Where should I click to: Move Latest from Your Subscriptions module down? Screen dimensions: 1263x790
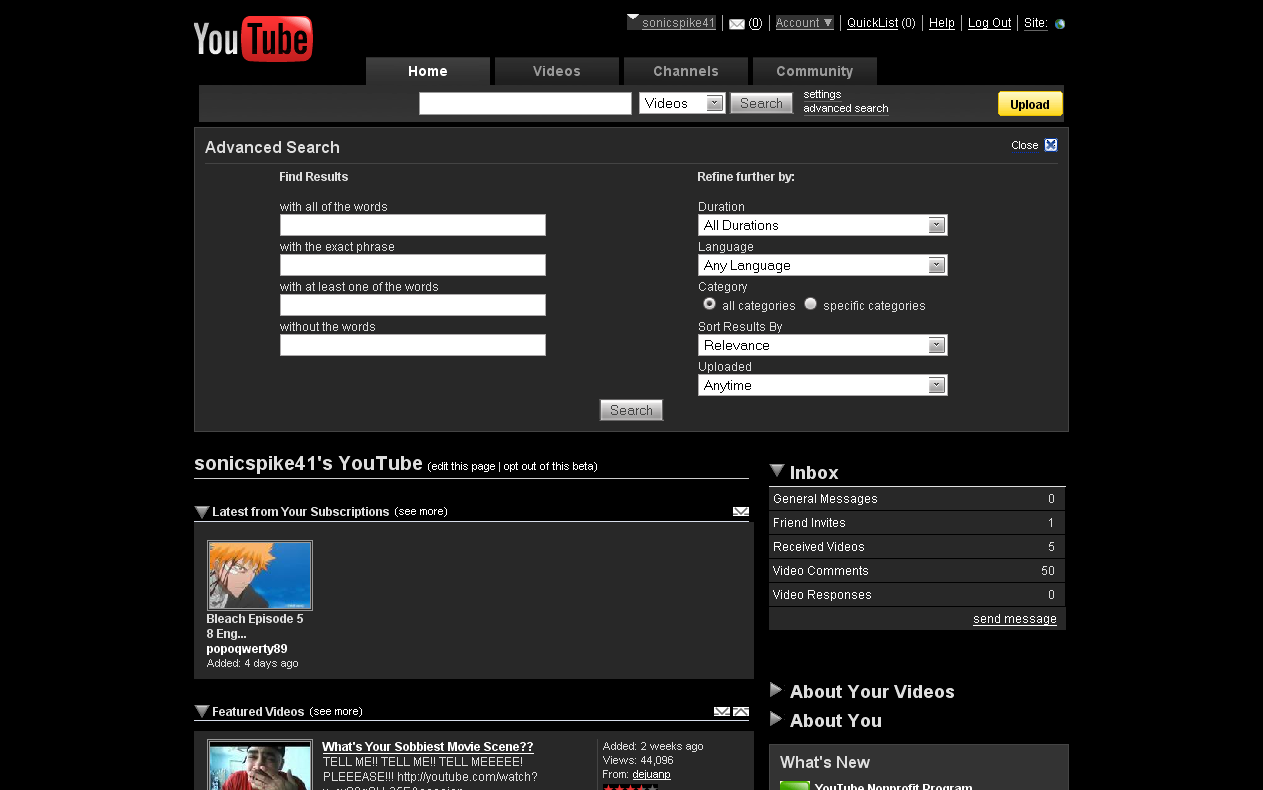tap(740, 512)
